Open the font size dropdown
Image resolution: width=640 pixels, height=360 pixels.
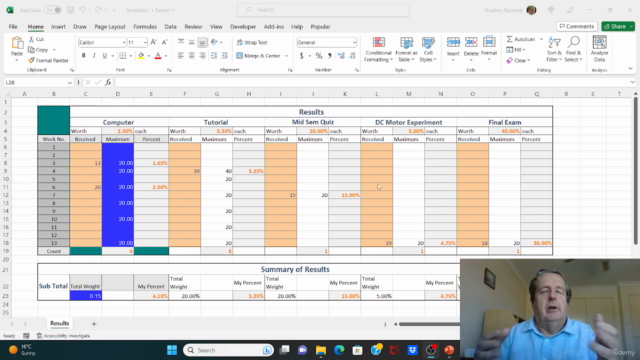[145, 42]
